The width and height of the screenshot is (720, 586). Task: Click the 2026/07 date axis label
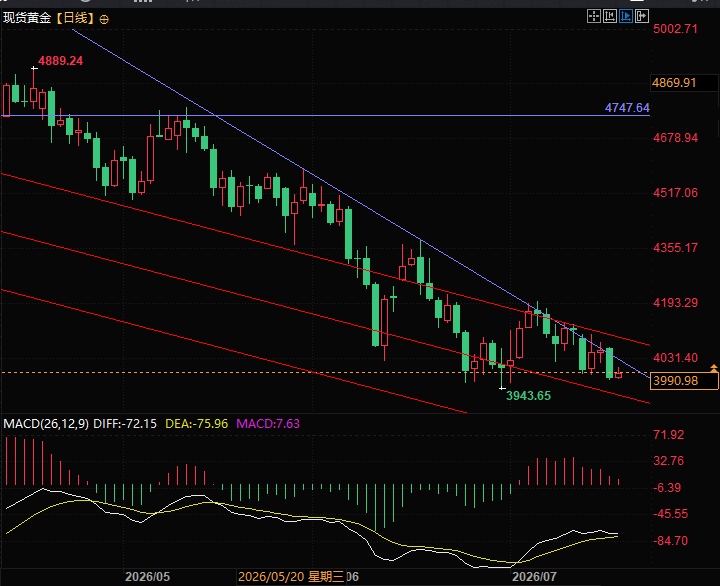tap(534, 577)
